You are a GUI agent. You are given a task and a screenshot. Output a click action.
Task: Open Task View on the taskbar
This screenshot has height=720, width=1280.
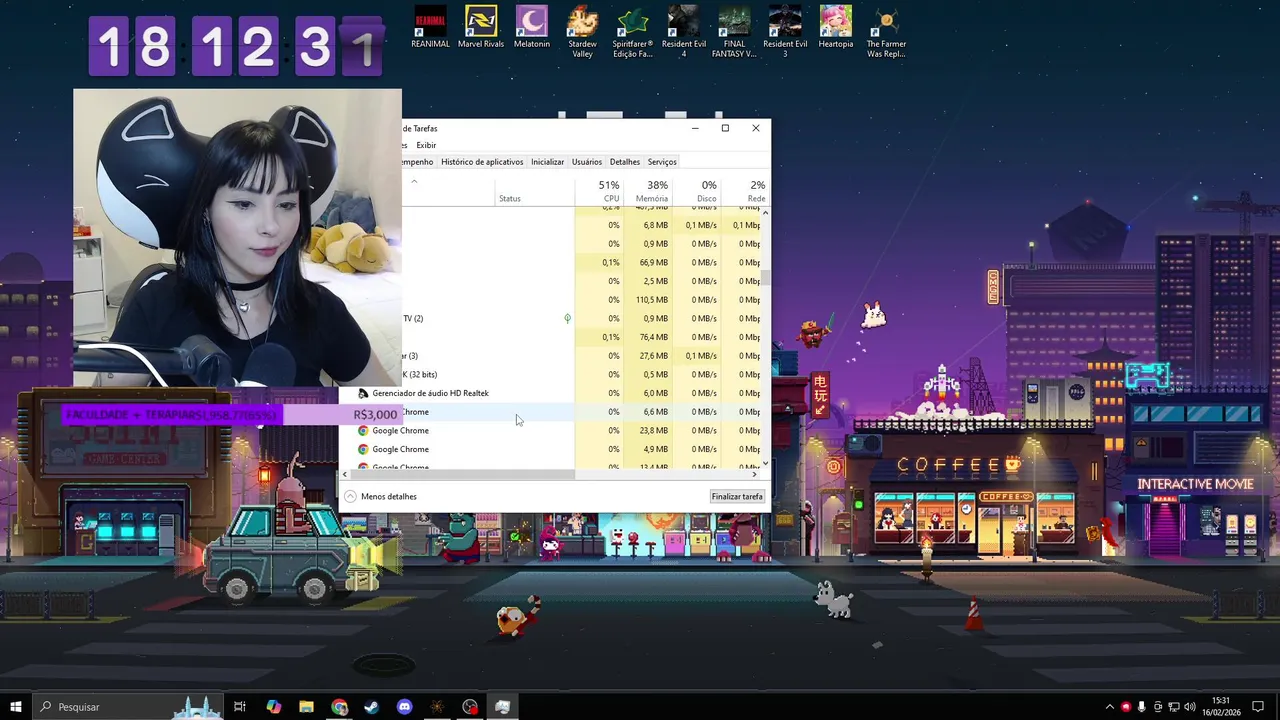click(x=240, y=707)
